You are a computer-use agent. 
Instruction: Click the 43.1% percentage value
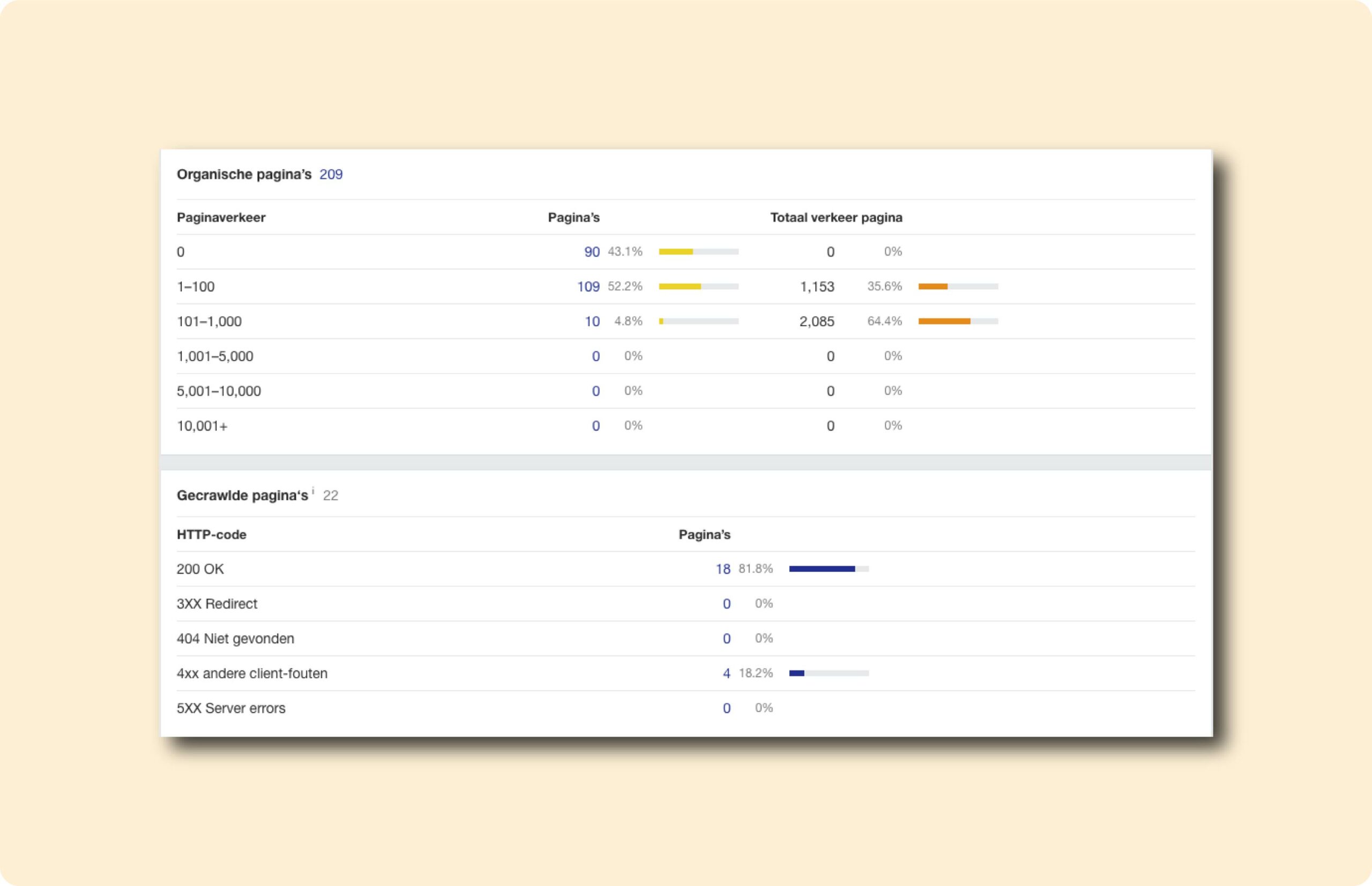tap(625, 251)
